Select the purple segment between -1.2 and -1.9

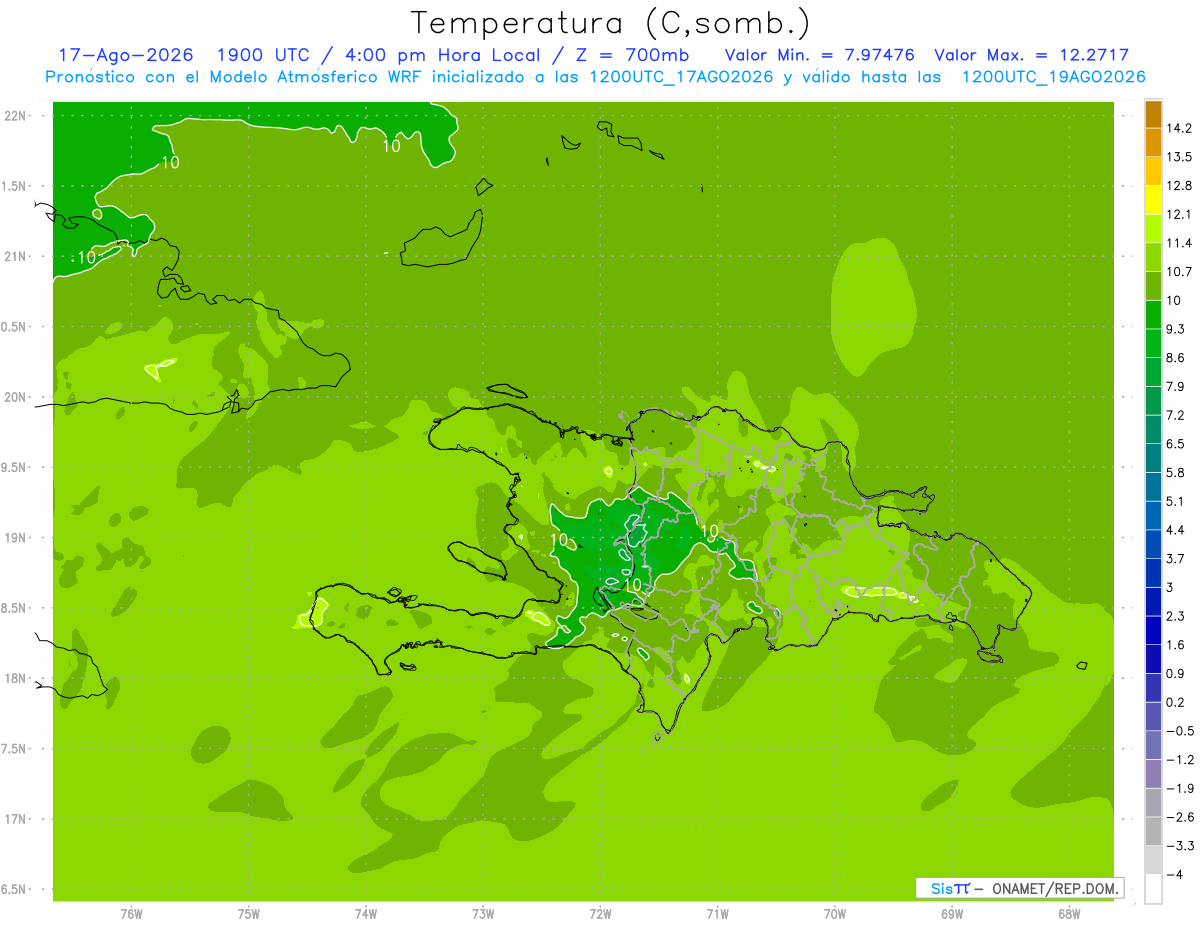(x=1153, y=774)
